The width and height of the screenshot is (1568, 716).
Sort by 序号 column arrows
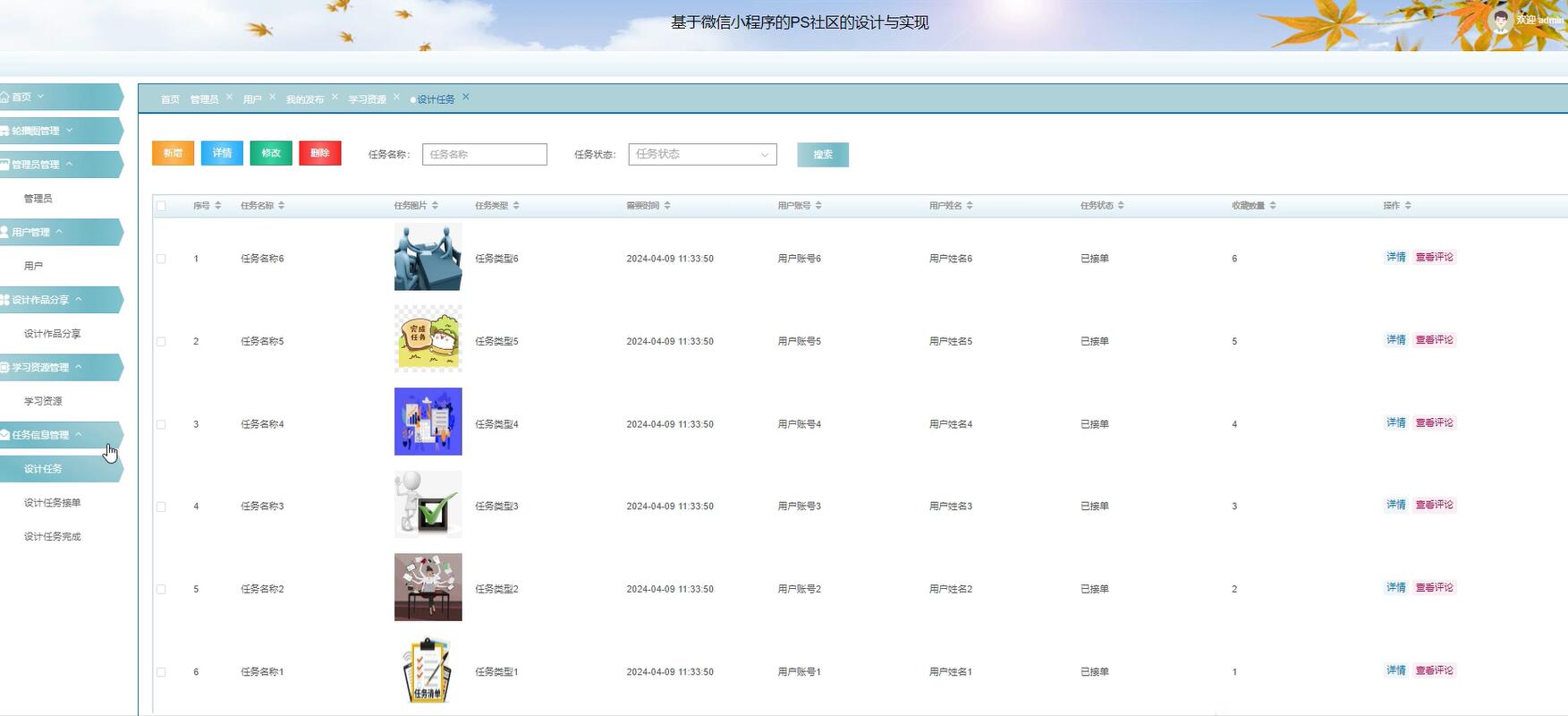coord(217,206)
